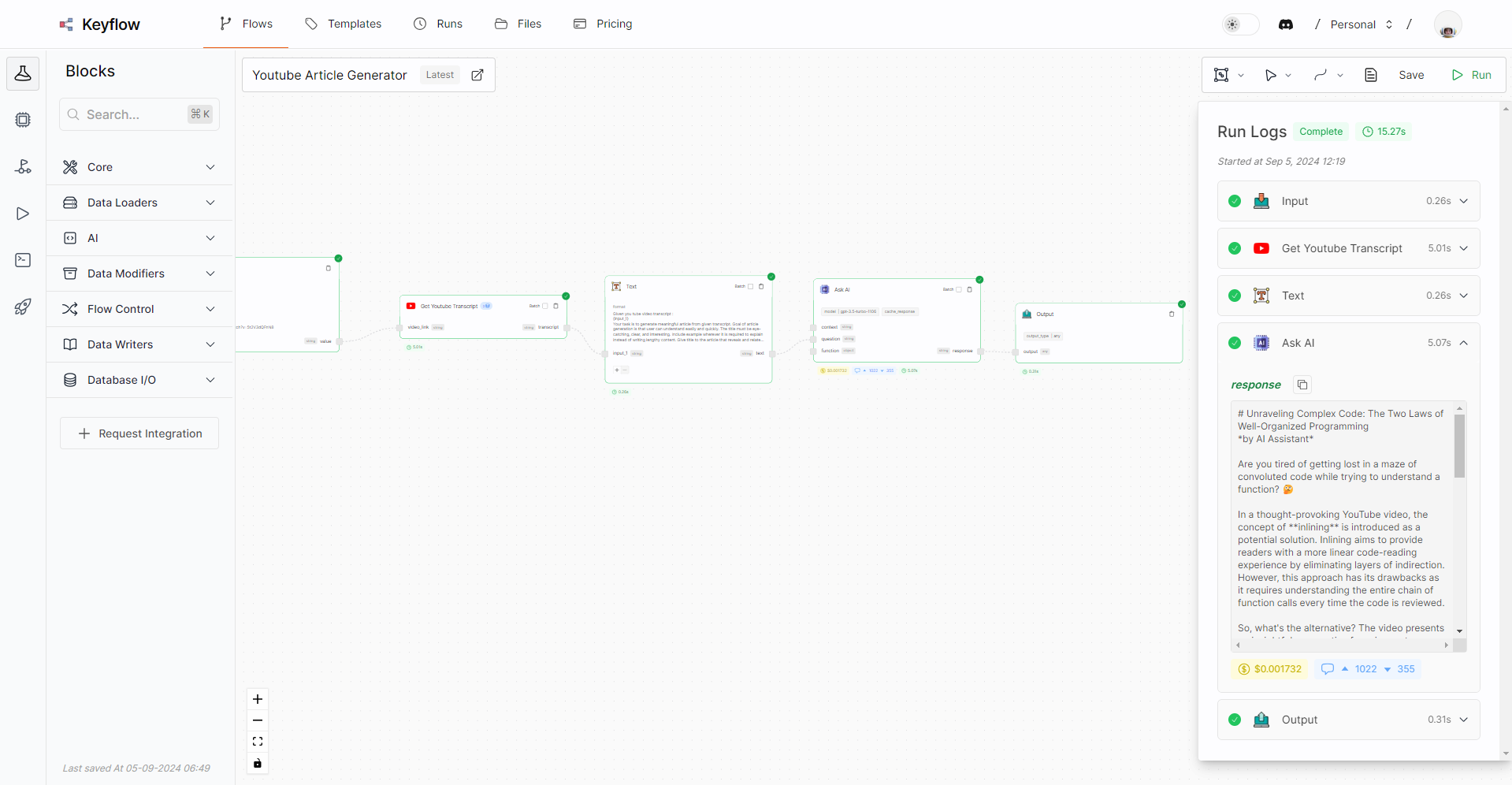The height and width of the screenshot is (785, 1512).
Task: Select the frame selection tool in toolbar
Action: [1220, 75]
